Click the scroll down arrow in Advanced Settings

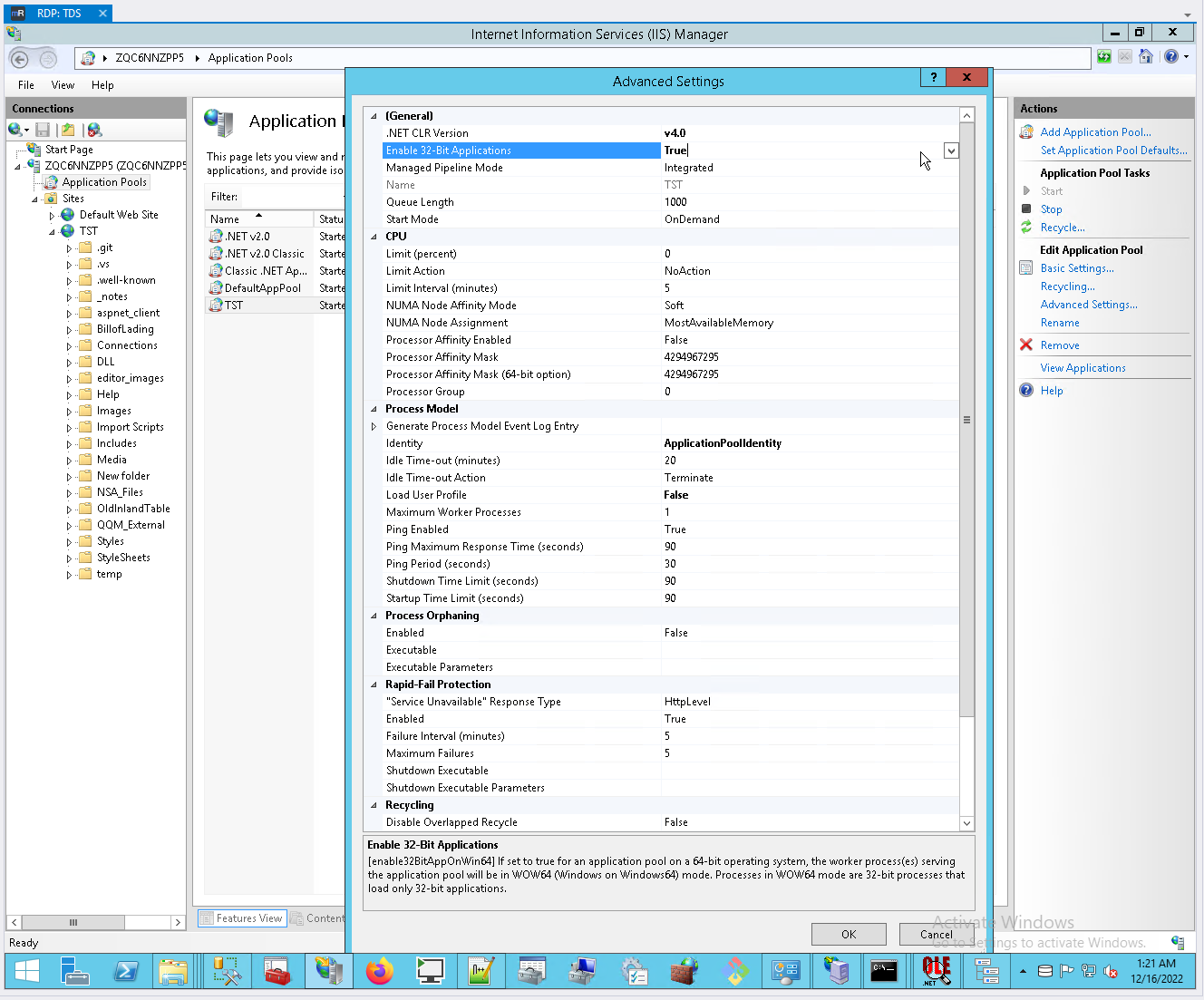point(966,823)
